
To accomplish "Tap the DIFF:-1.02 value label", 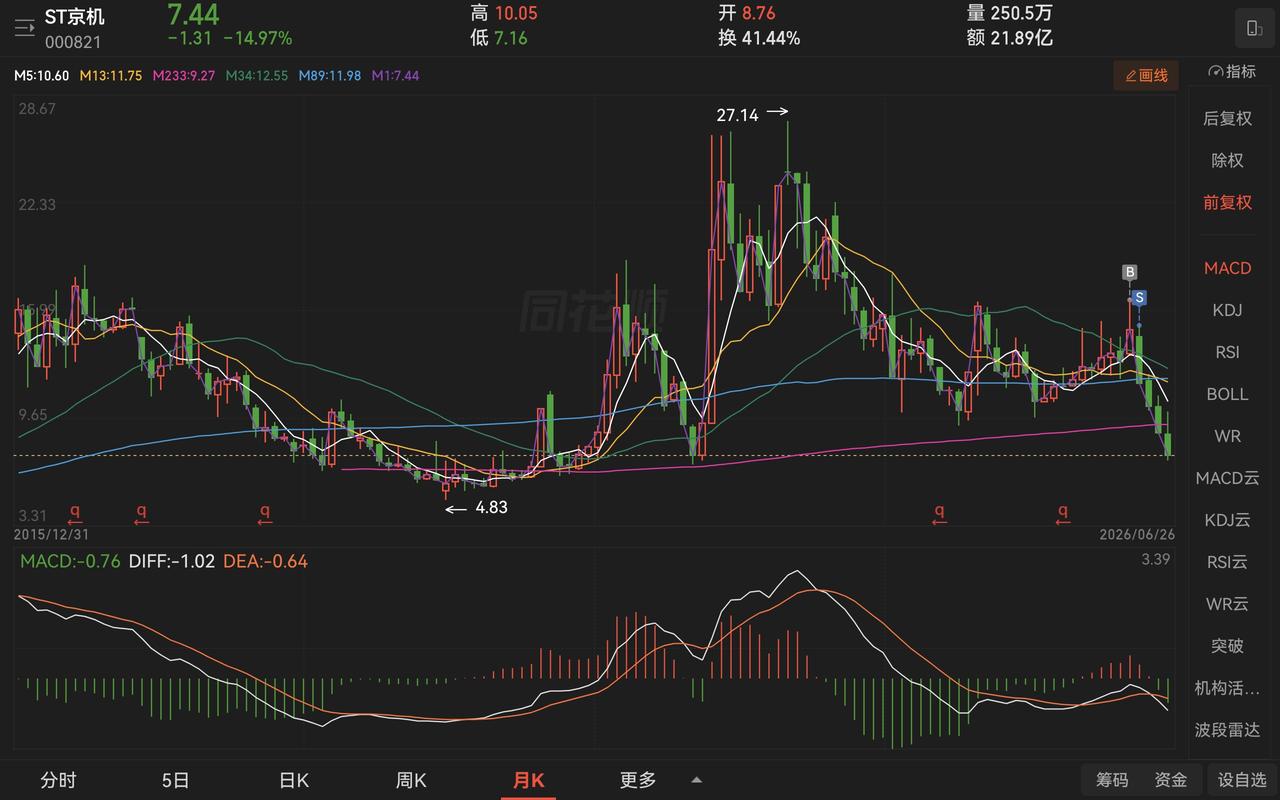I will (x=170, y=561).
